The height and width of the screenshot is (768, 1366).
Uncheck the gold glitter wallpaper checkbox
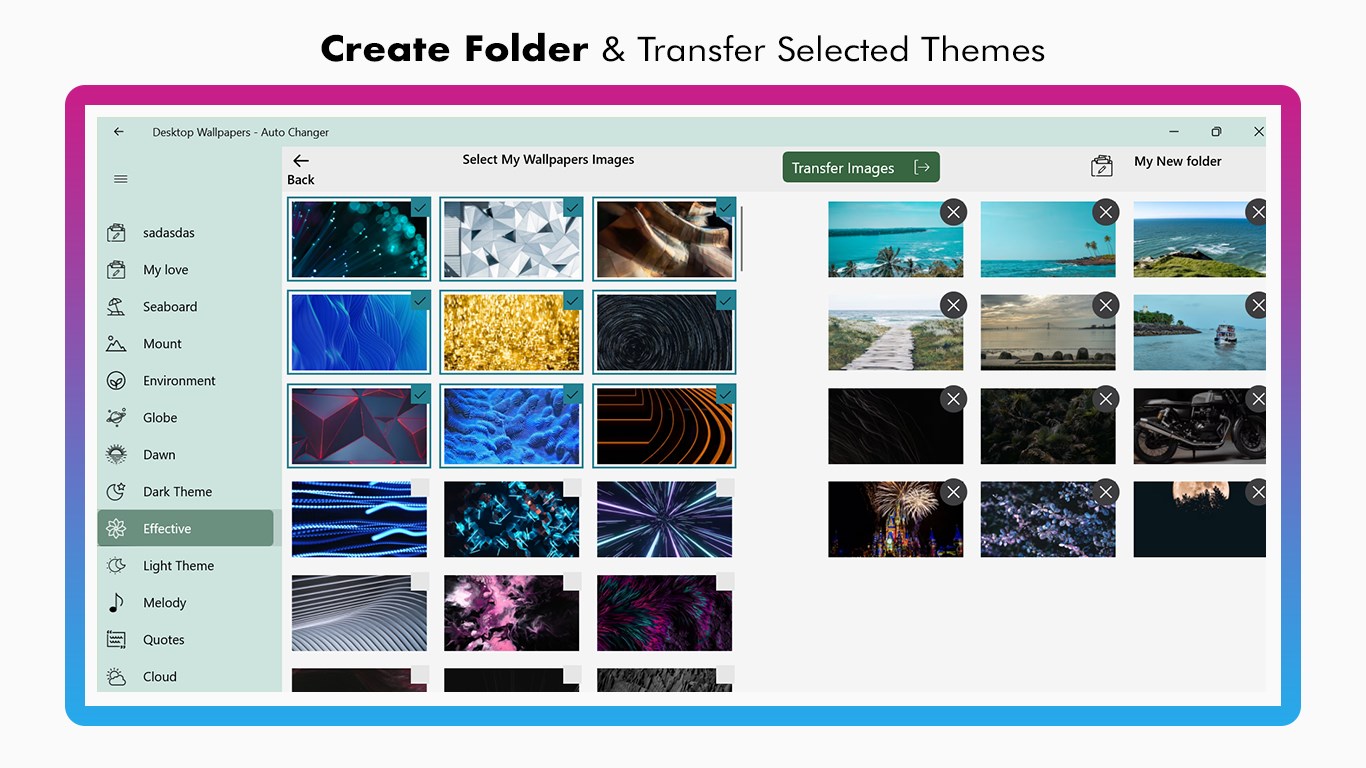tap(572, 301)
